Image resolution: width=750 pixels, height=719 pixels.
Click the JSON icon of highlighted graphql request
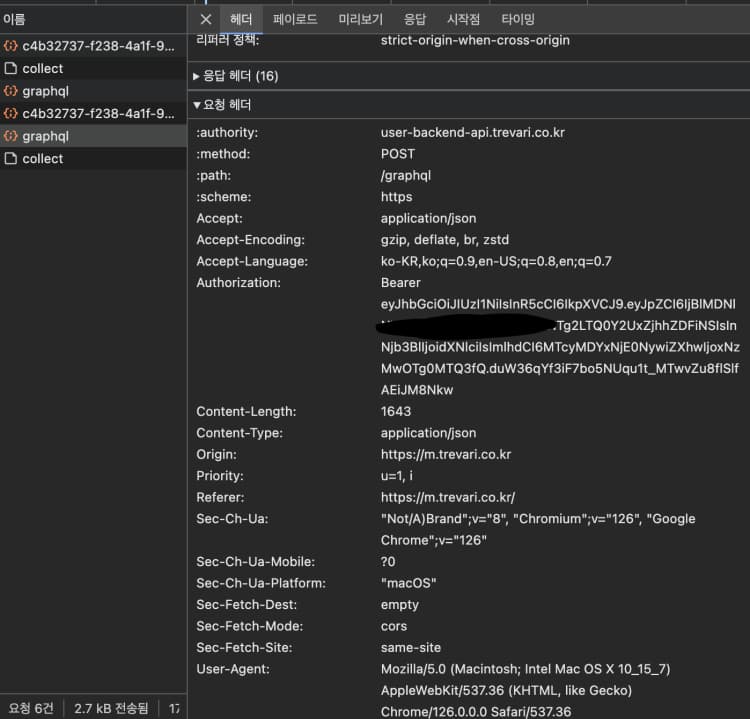click(11, 136)
